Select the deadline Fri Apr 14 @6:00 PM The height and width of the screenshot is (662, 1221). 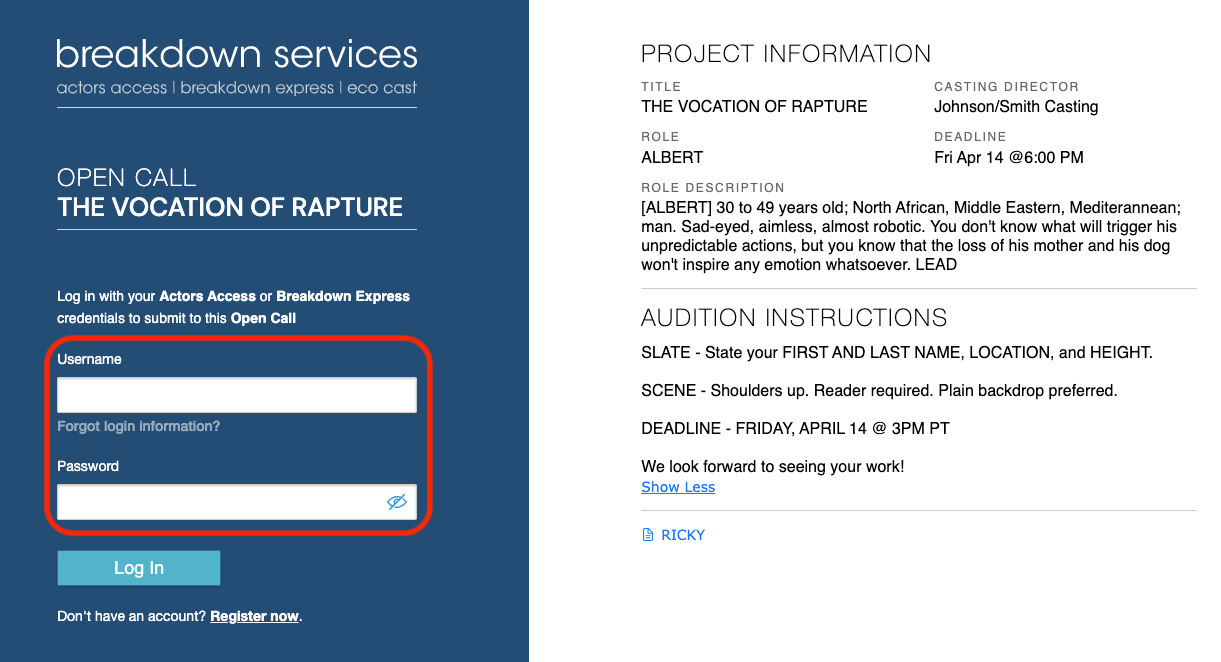(x=1009, y=157)
